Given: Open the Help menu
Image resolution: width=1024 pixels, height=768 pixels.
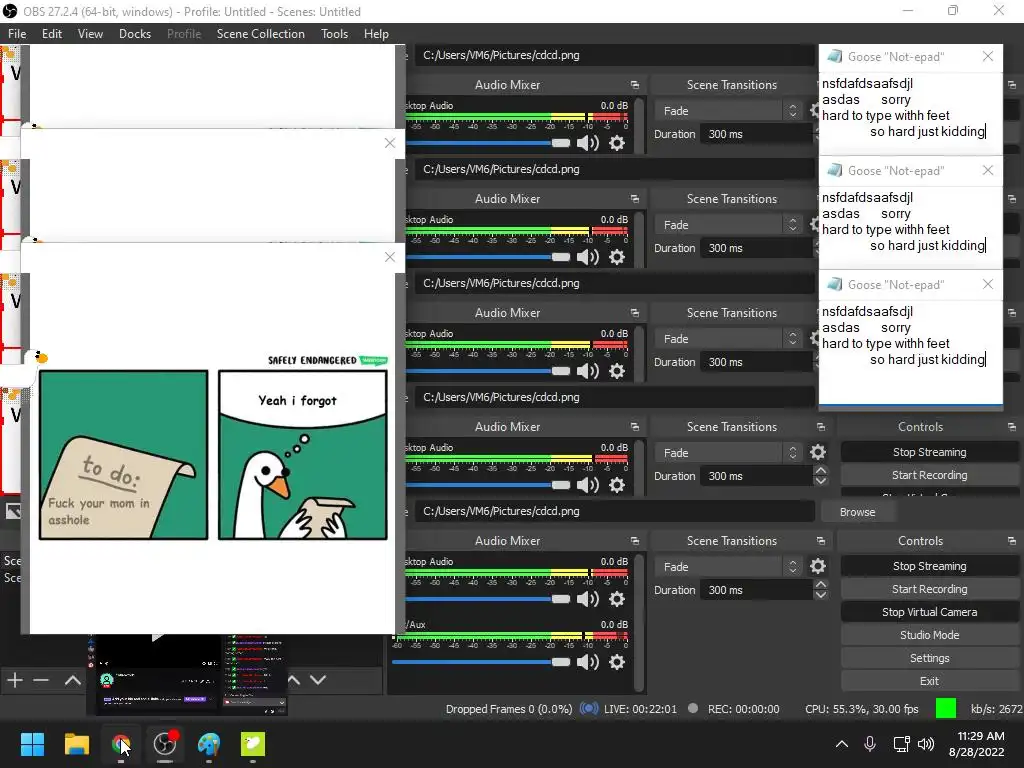Looking at the screenshot, I should pos(376,34).
